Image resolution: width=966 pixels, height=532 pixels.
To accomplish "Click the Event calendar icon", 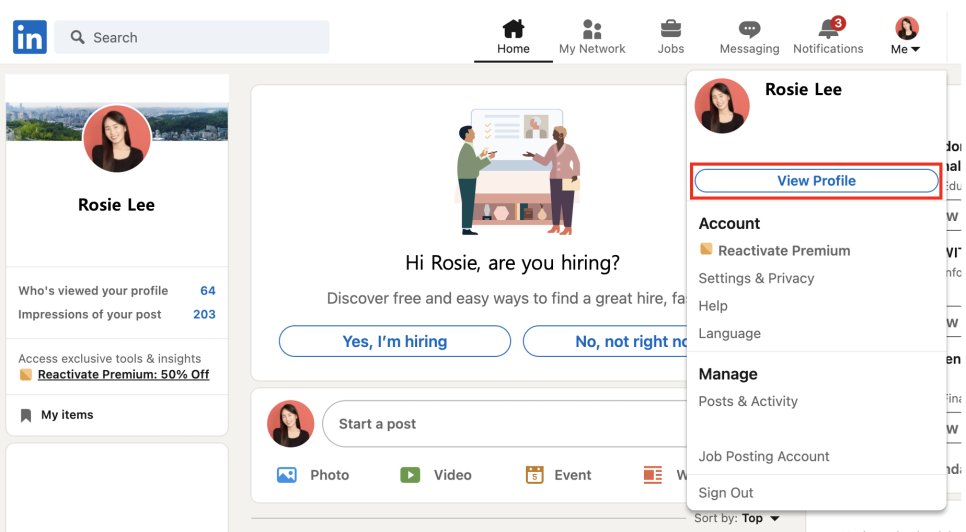I will point(534,475).
